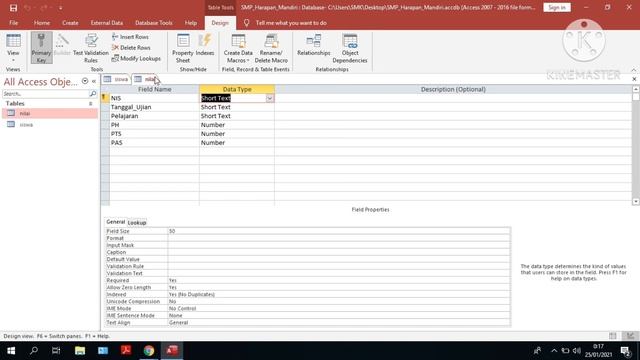Click the Field Size property value
This screenshot has height=360, width=640.
[x=339, y=231]
